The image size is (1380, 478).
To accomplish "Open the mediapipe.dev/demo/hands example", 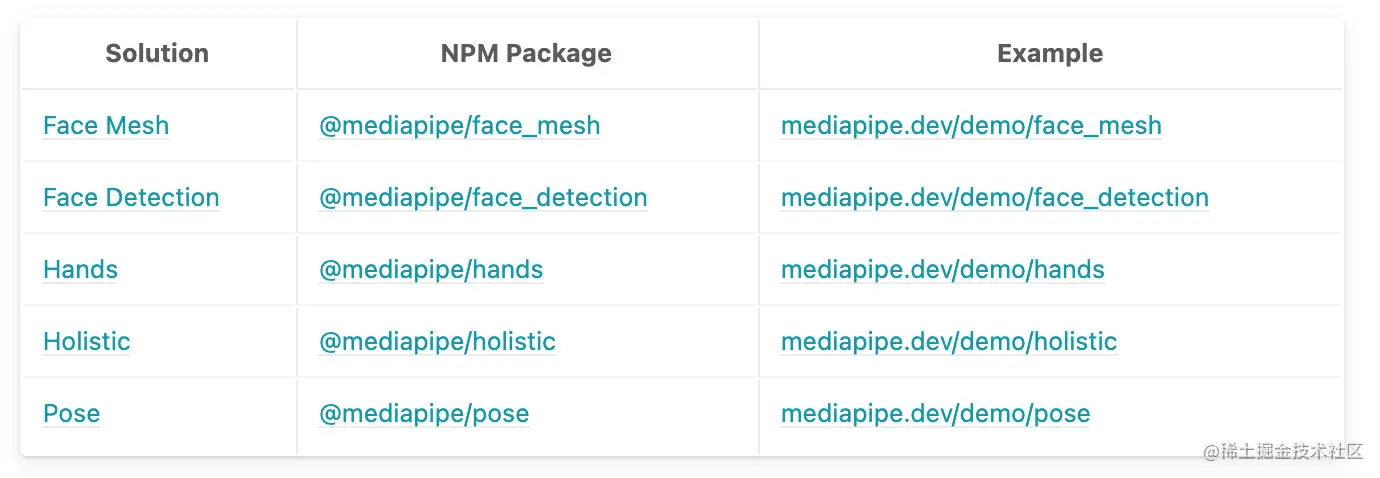I will [943, 270].
